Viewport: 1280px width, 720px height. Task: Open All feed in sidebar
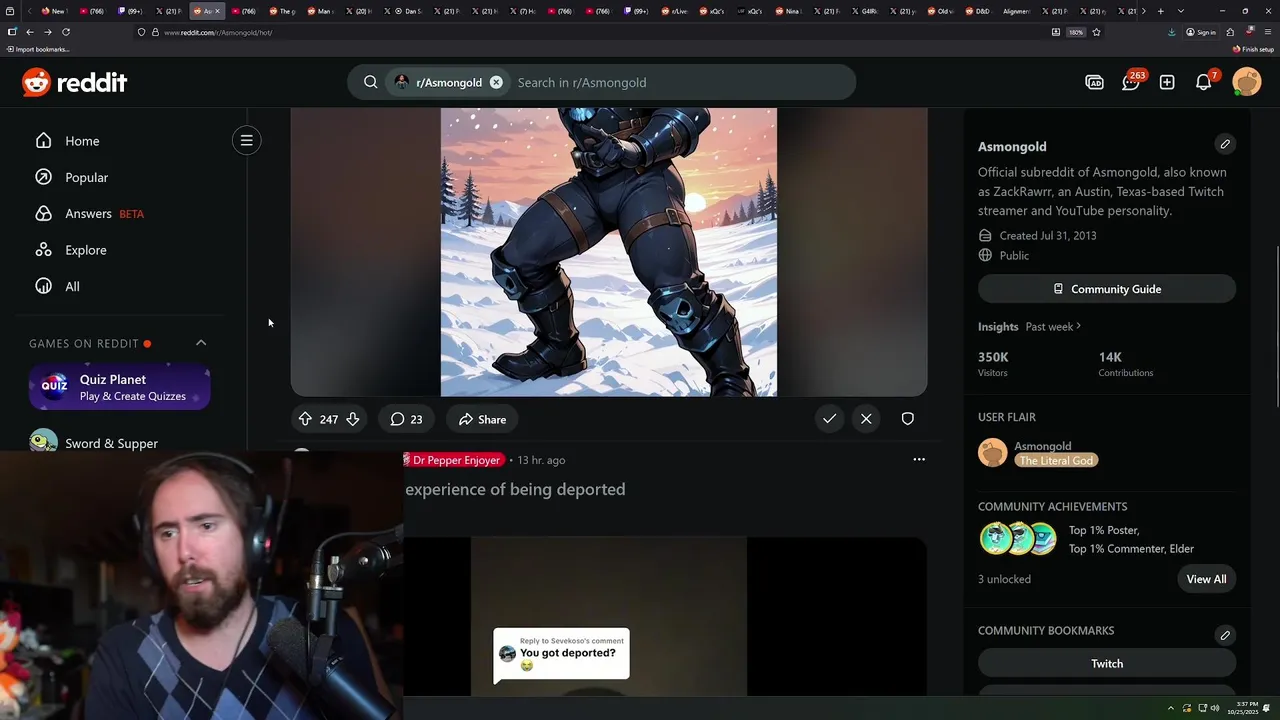click(72, 286)
